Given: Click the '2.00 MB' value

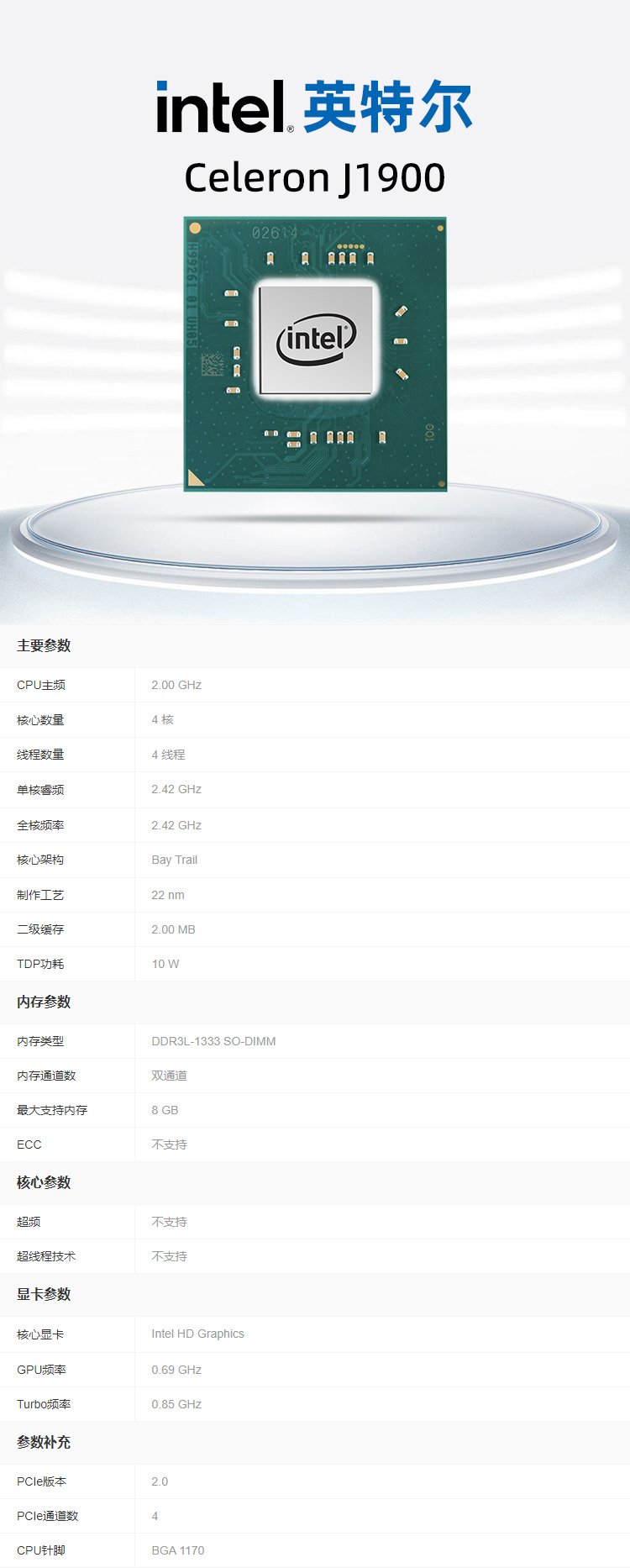Looking at the screenshot, I should click(173, 929).
